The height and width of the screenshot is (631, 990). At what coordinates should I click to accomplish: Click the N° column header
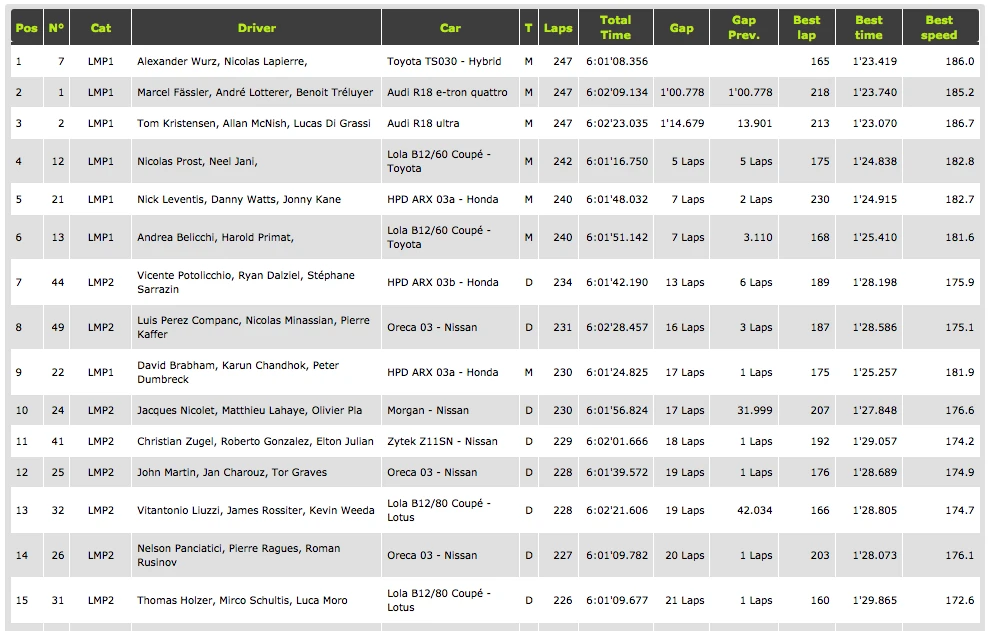(x=56, y=28)
